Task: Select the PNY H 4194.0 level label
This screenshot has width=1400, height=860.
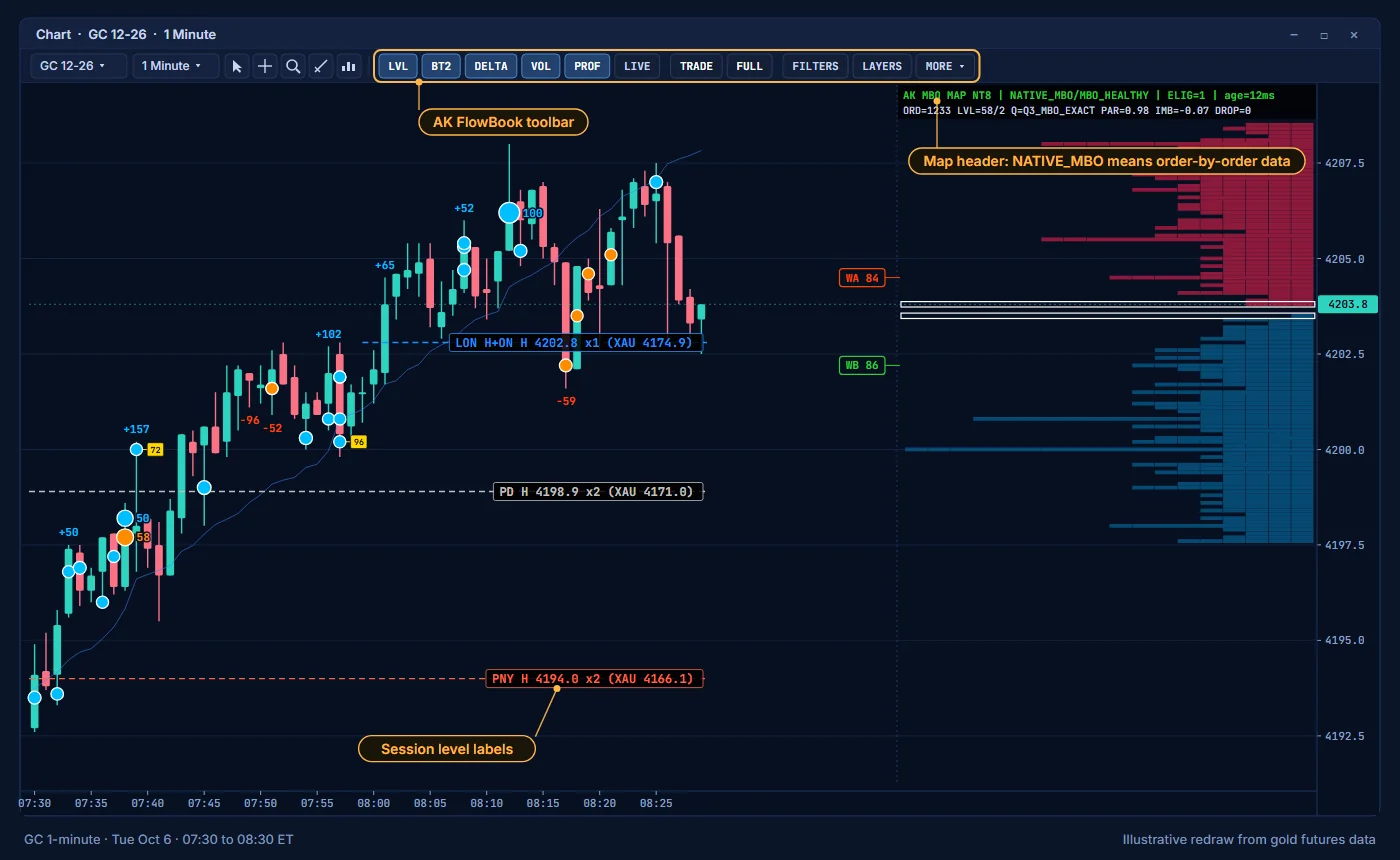Action: [x=594, y=679]
